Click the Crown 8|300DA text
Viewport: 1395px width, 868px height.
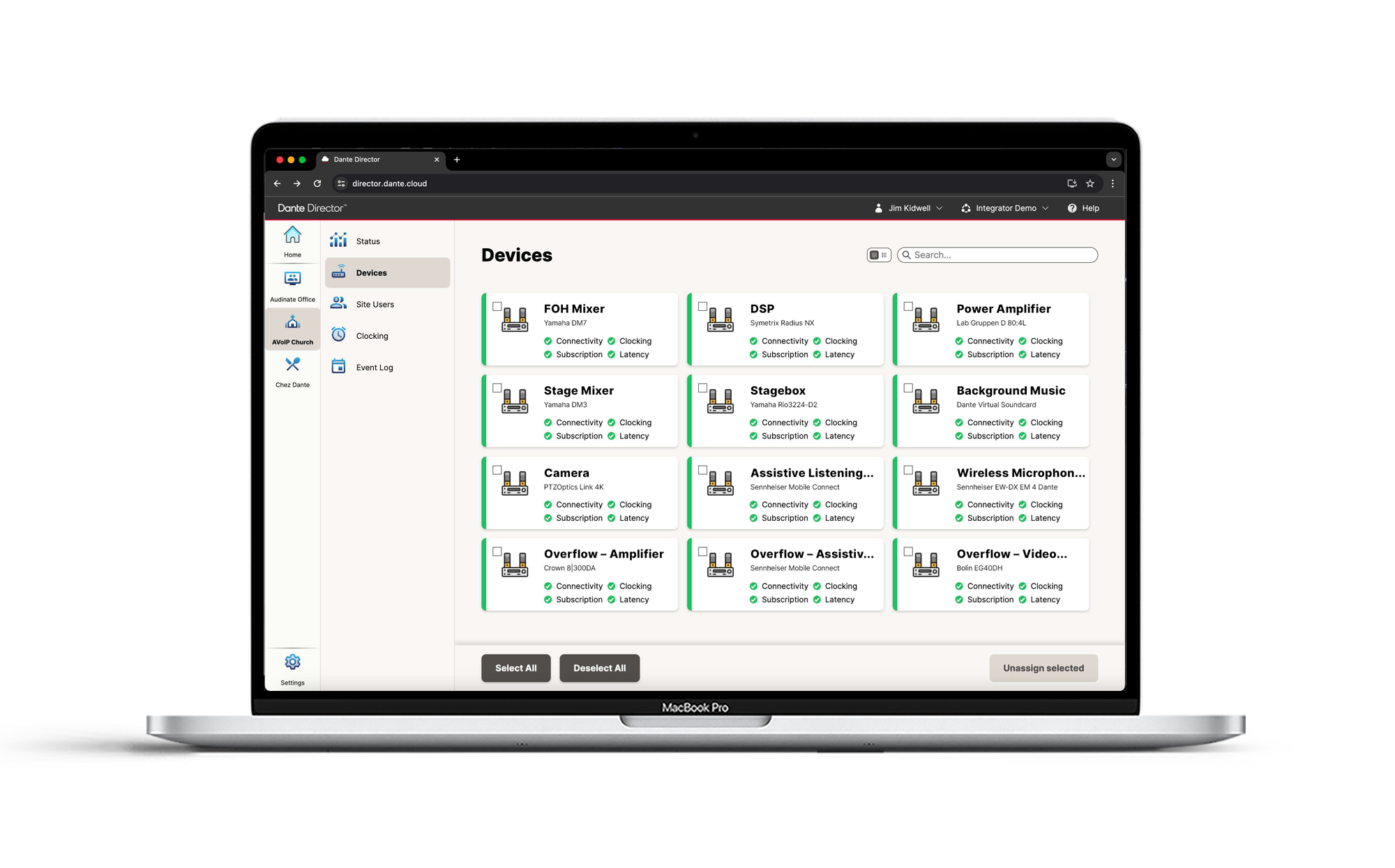569,568
